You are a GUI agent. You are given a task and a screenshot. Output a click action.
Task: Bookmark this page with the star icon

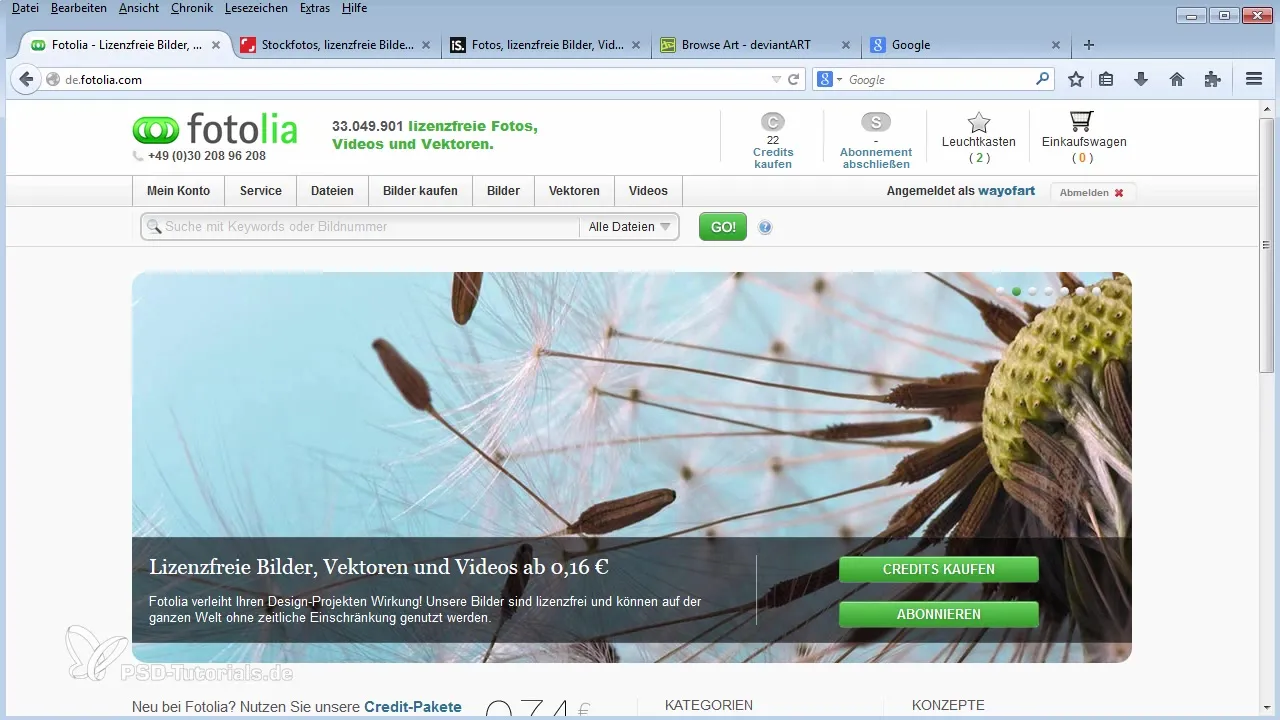pyautogui.click(x=1076, y=79)
